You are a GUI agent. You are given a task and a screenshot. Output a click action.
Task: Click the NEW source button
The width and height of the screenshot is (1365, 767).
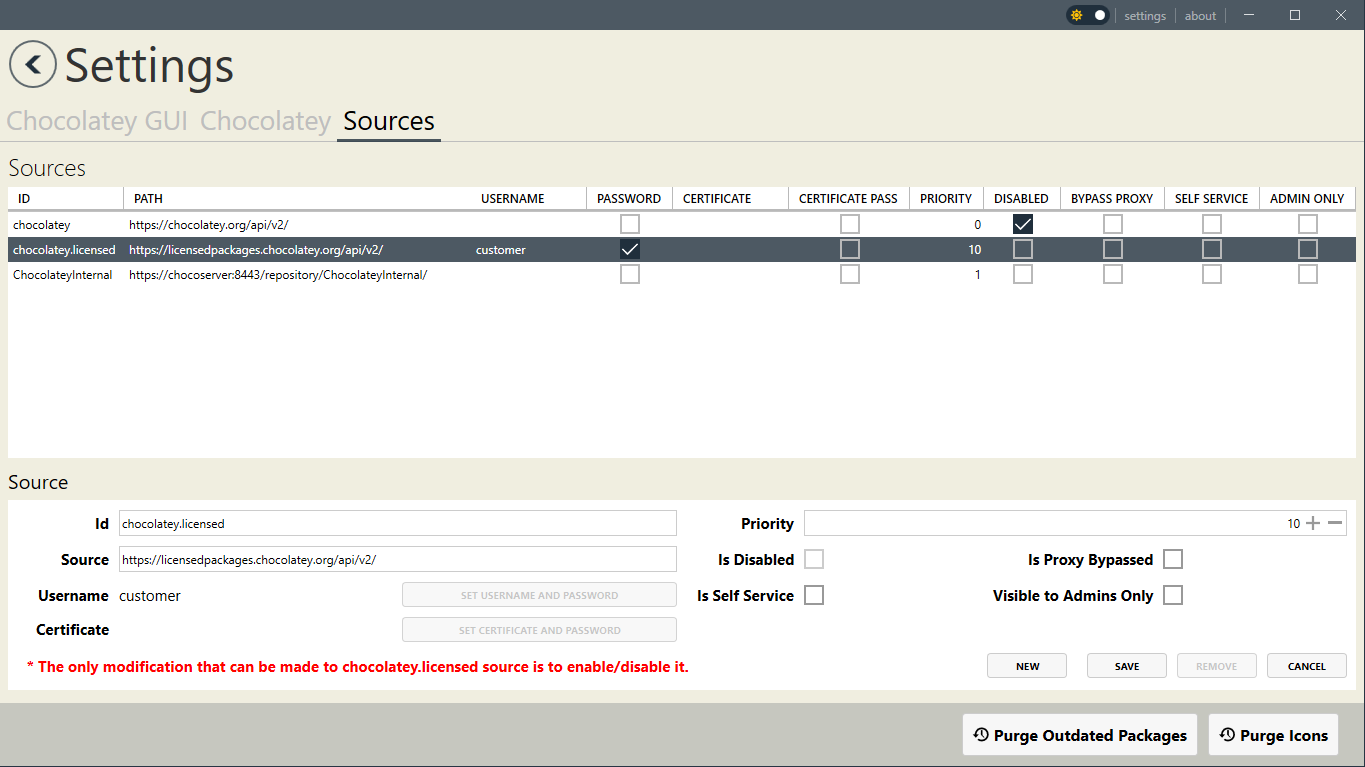coord(1027,666)
